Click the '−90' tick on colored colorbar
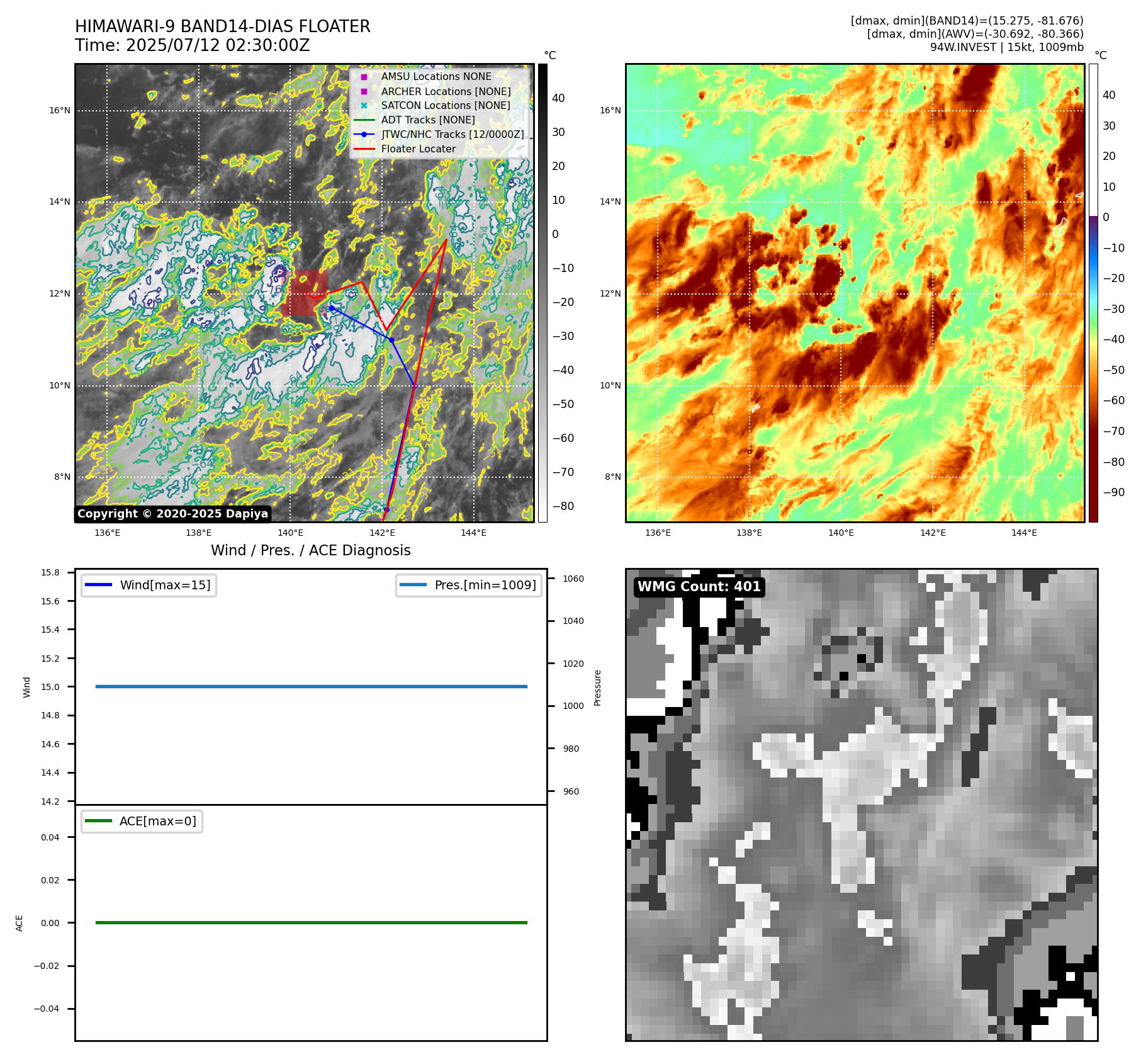This screenshot has height=1064, width=1141. click(1114, 492)
